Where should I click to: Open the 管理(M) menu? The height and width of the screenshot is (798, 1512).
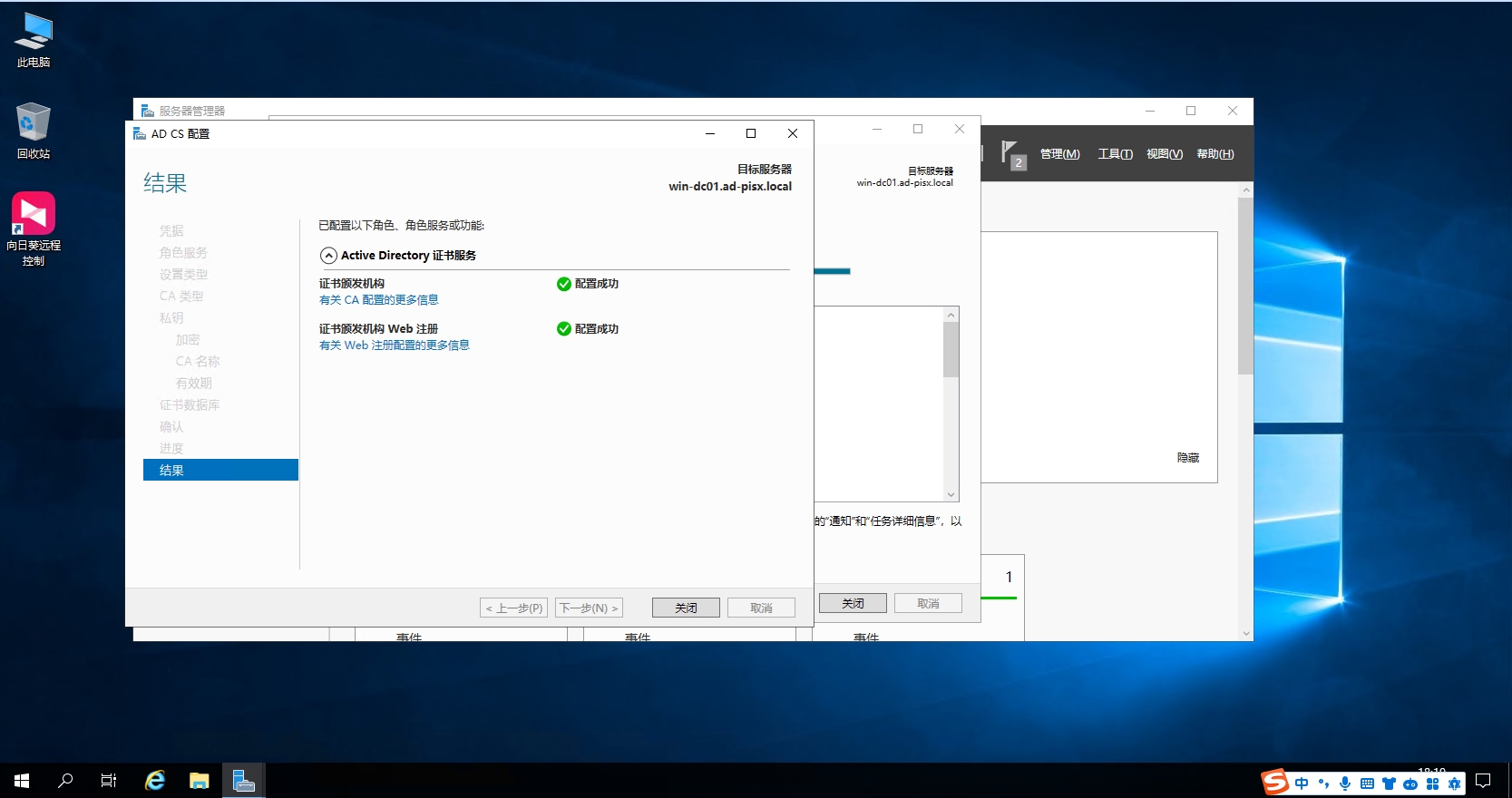1059,154
